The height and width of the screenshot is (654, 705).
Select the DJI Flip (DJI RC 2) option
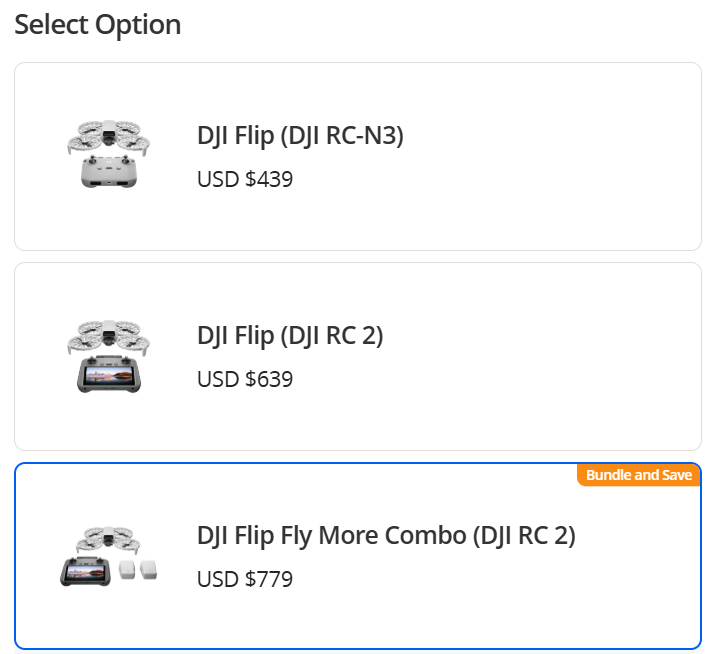click(x=357, y=356)
